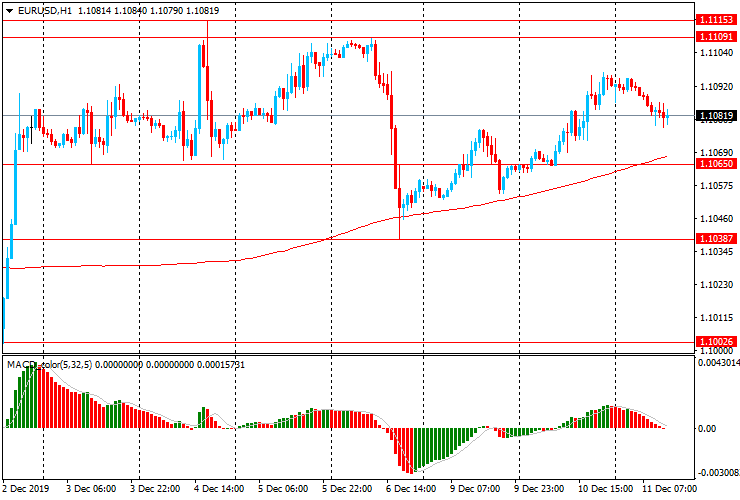Click the 1.10387 support price label
The image size is (740, 500).
point(716,239)
